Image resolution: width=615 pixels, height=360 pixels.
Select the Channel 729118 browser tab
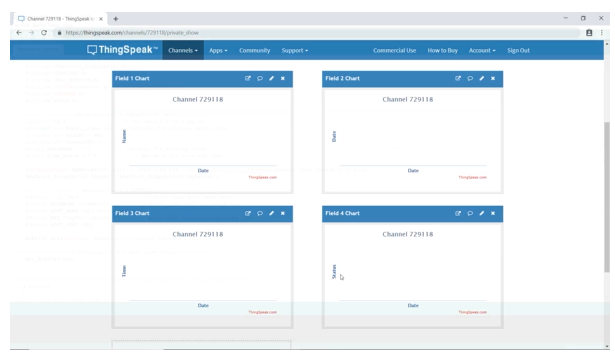tap(61, 19)
